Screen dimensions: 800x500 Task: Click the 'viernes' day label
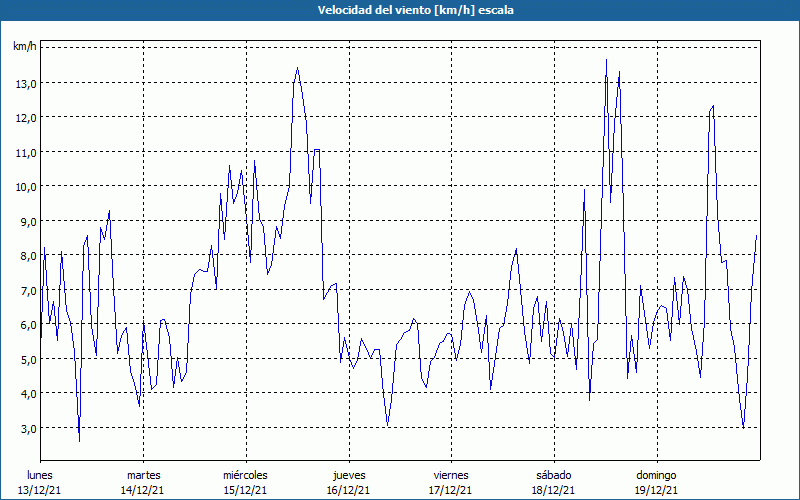pos(451,475)
